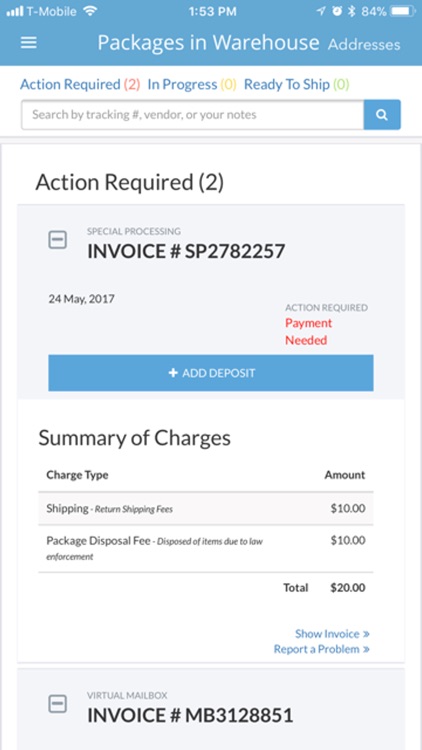Image resolution: width=422 pixels, height=750 pixels.
Task: Tap the cellular signal bars icon
Action: (x=15, y=11)
